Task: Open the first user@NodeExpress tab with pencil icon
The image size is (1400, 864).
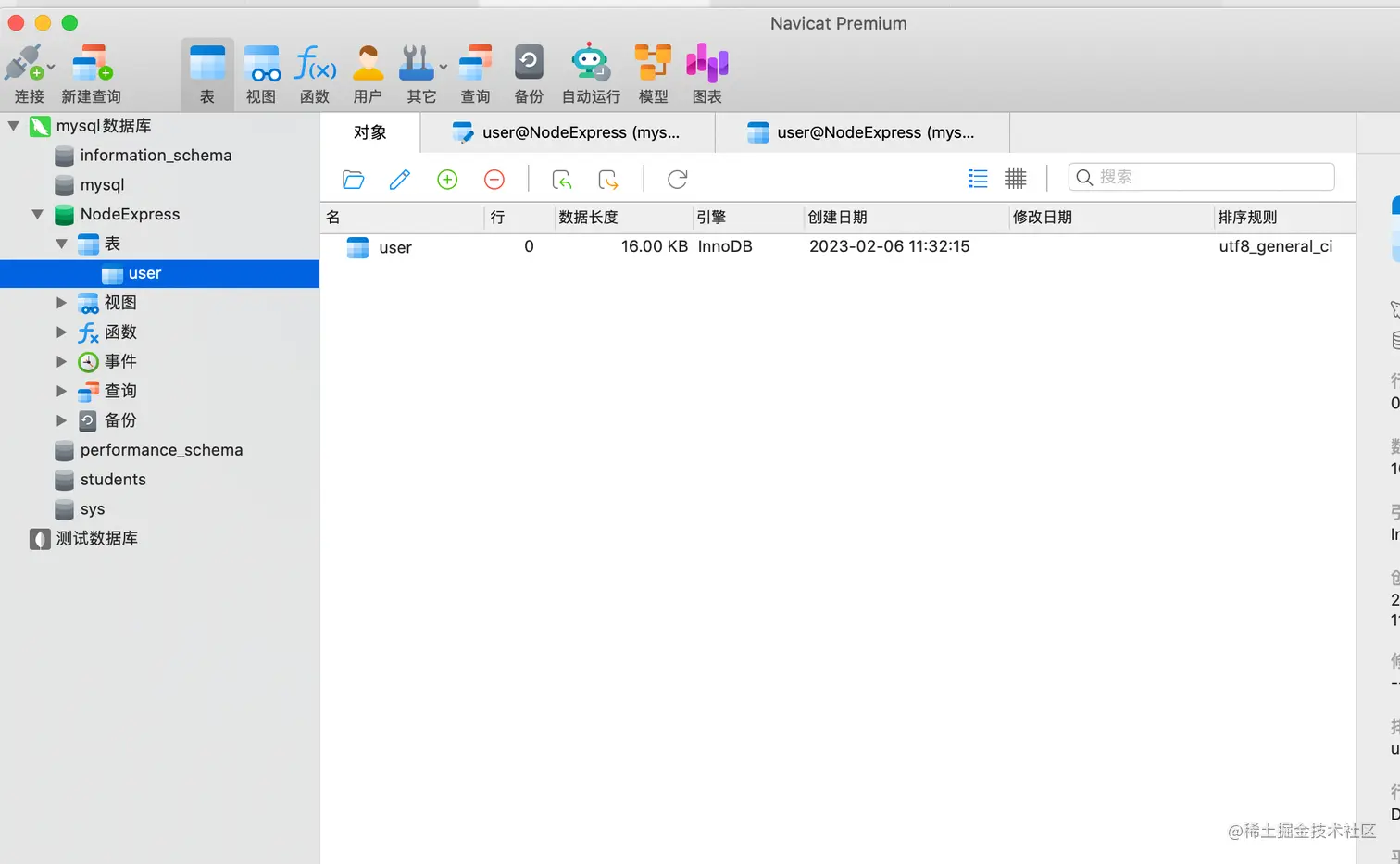Action: [568, 132]
